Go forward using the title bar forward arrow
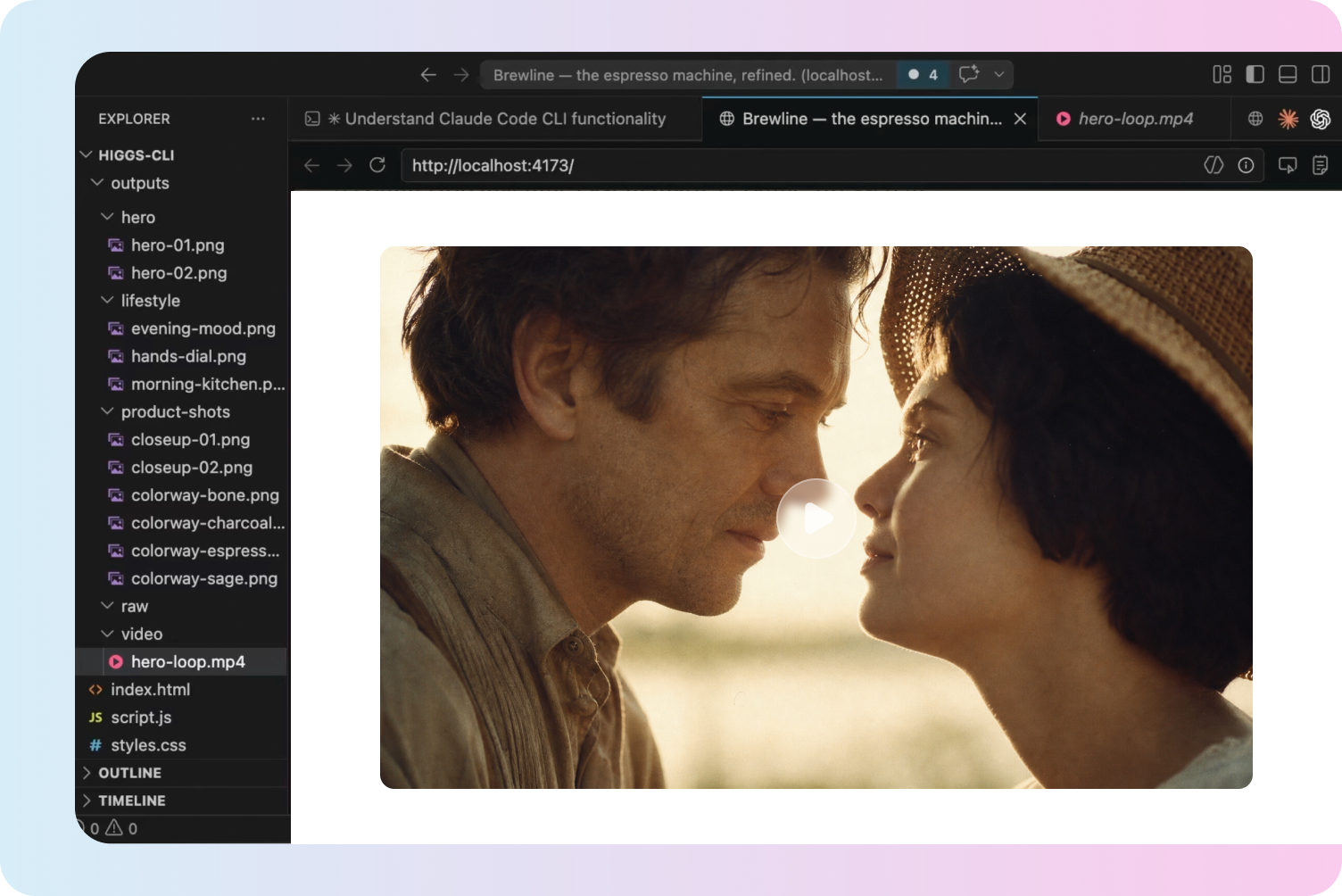The height and width of the screenshot is (896, 1342). pos(461,75)
